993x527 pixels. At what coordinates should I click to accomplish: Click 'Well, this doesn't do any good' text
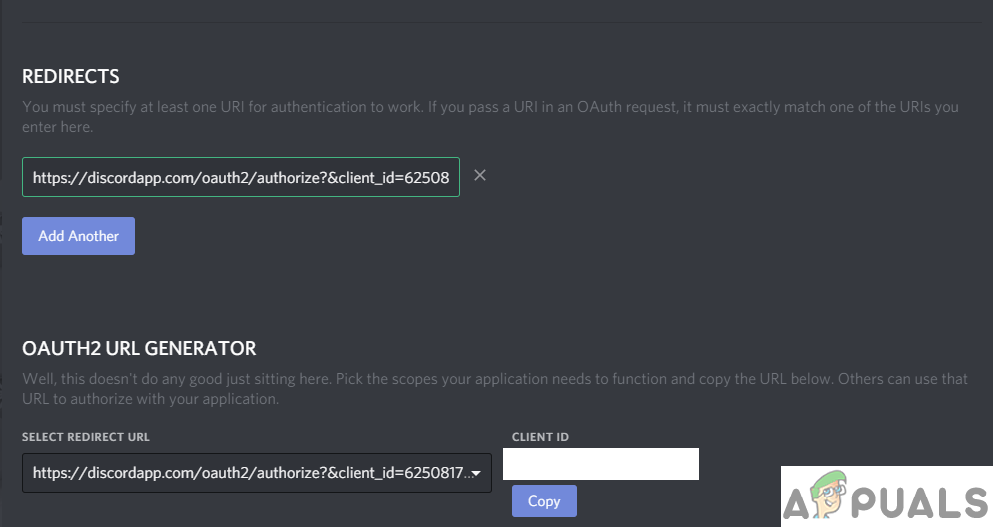(x=120, y=379)
